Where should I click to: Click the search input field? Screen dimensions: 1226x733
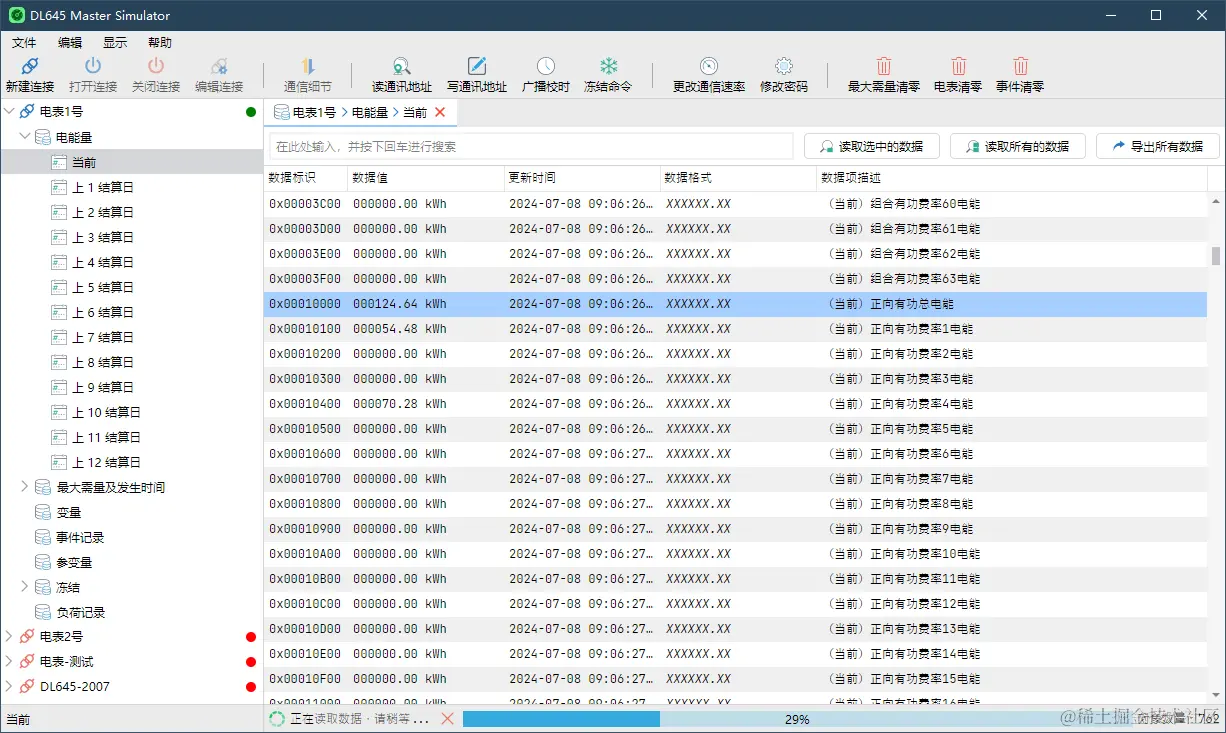(531, 146)
